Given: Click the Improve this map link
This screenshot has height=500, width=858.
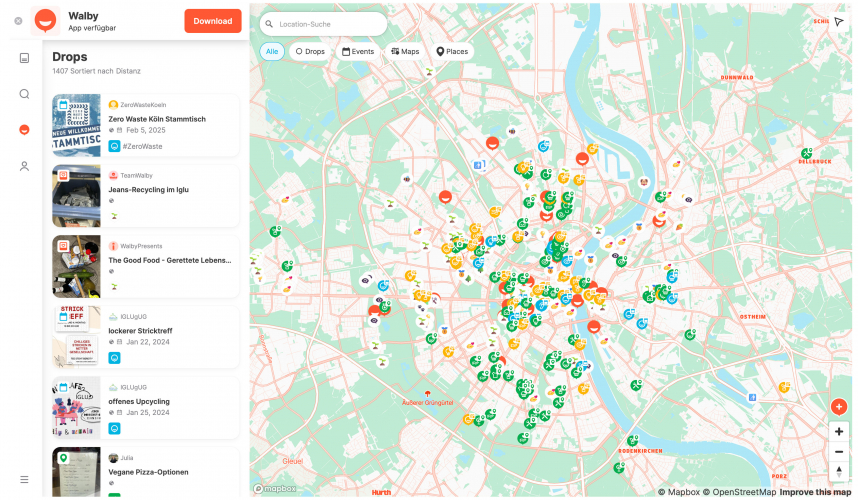Looking at the screenshot, I should (x=815, y=492).
